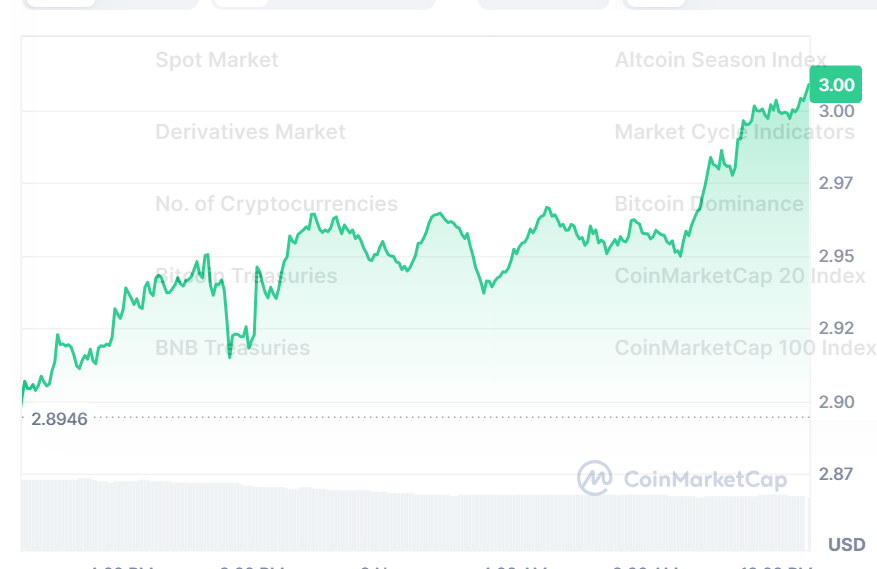Open CoinMarketCap 100 Index
Image resolution: width=877 pixels, height=569 pixels.
[x=745, y=348]
